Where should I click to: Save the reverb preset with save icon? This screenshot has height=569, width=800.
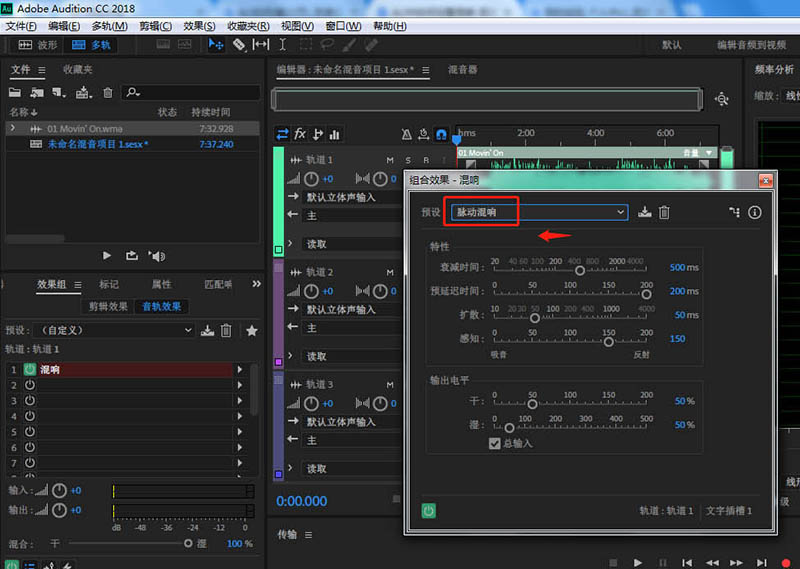tap(644, 212)
